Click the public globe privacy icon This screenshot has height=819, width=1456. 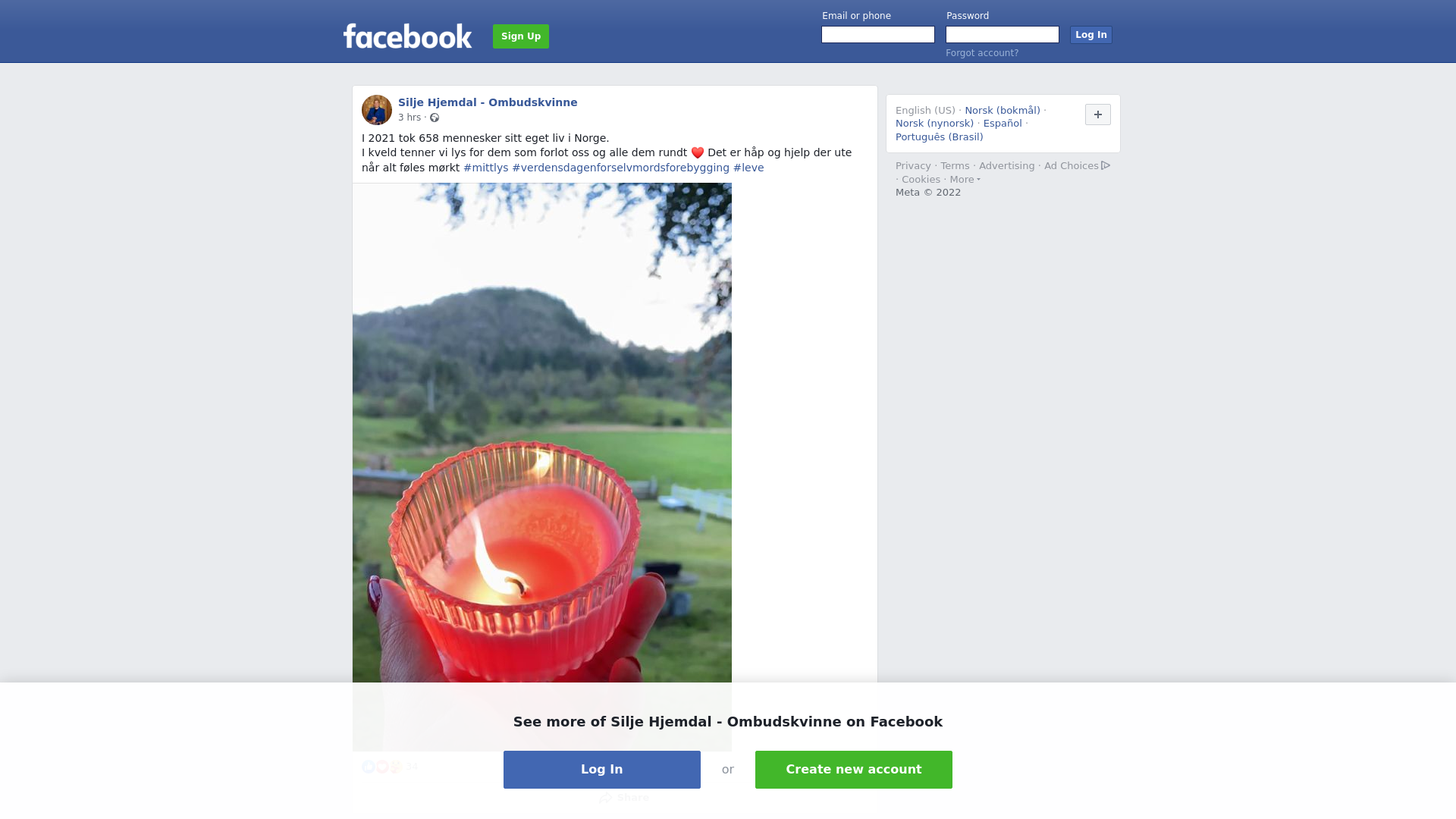435,118
